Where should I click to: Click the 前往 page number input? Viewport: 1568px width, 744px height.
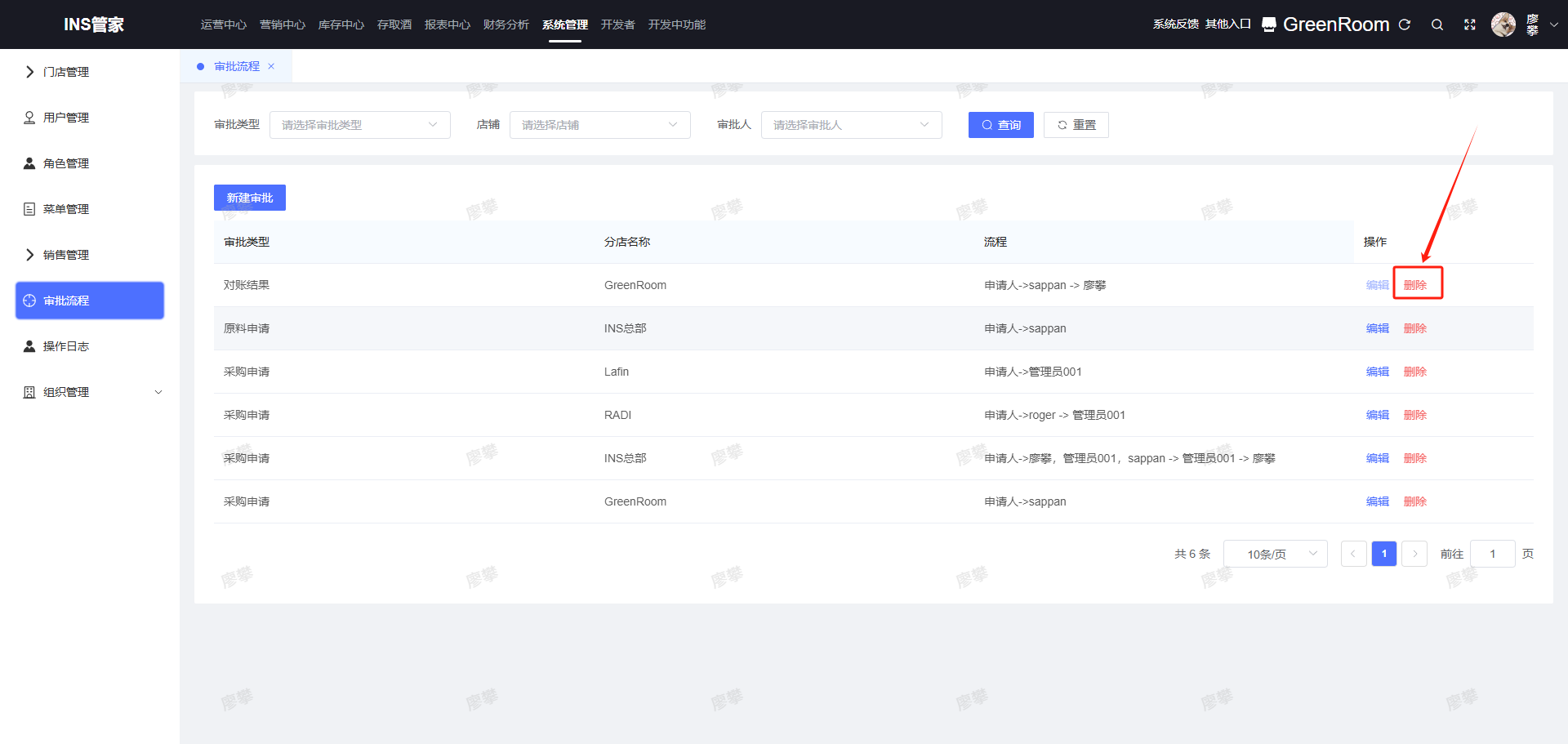click(x=1493, y=554)
